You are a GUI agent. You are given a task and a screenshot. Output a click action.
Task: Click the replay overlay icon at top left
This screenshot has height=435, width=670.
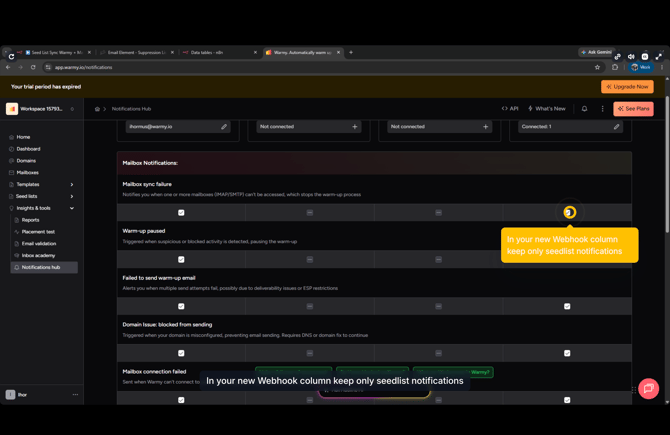(x=11, y=56)
